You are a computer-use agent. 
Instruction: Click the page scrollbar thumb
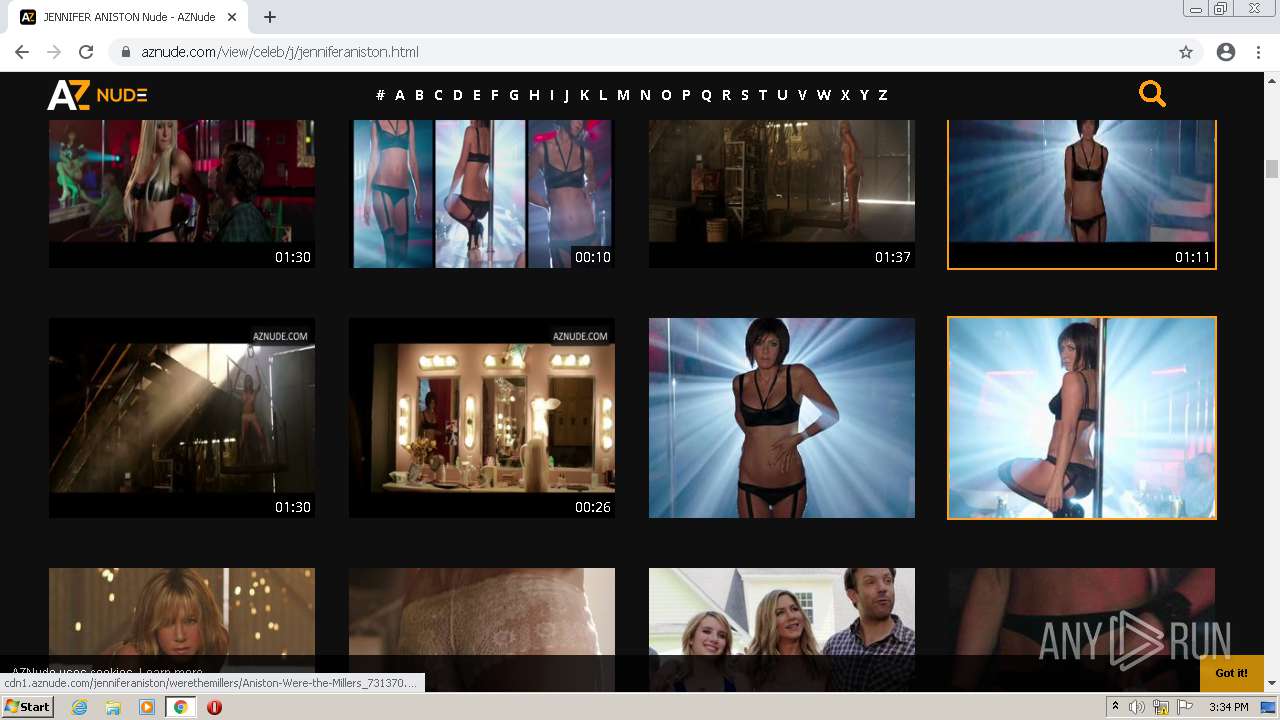coord(1272,169)
